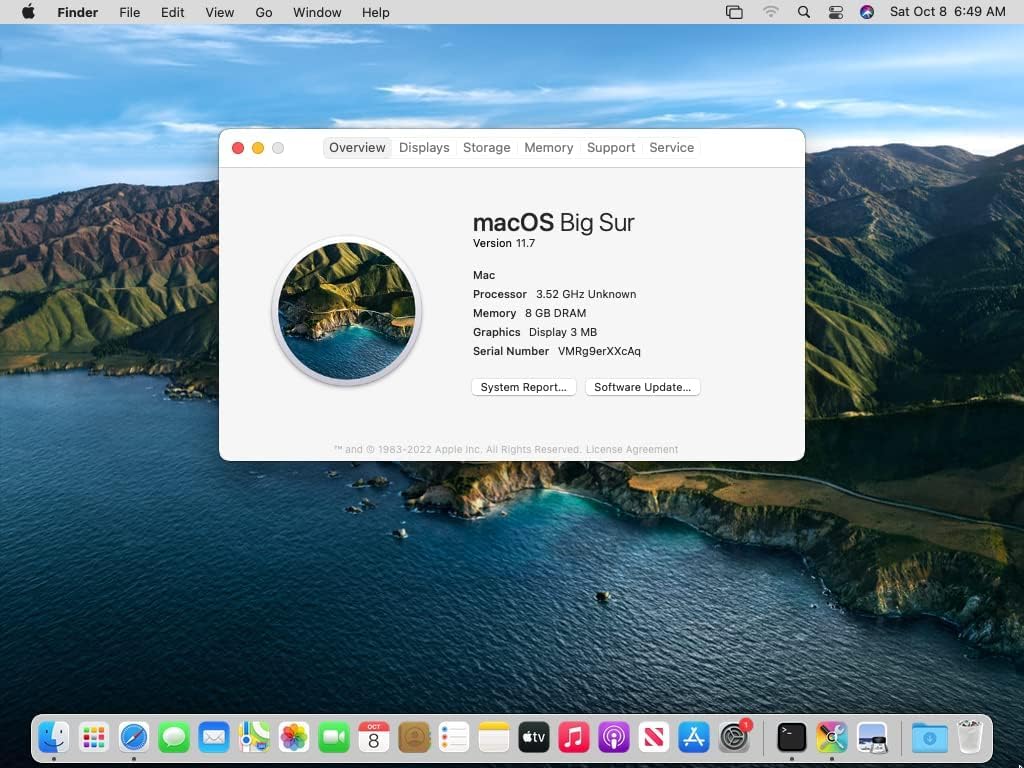Click the Big Sur artwork image

tap(347, 311)
